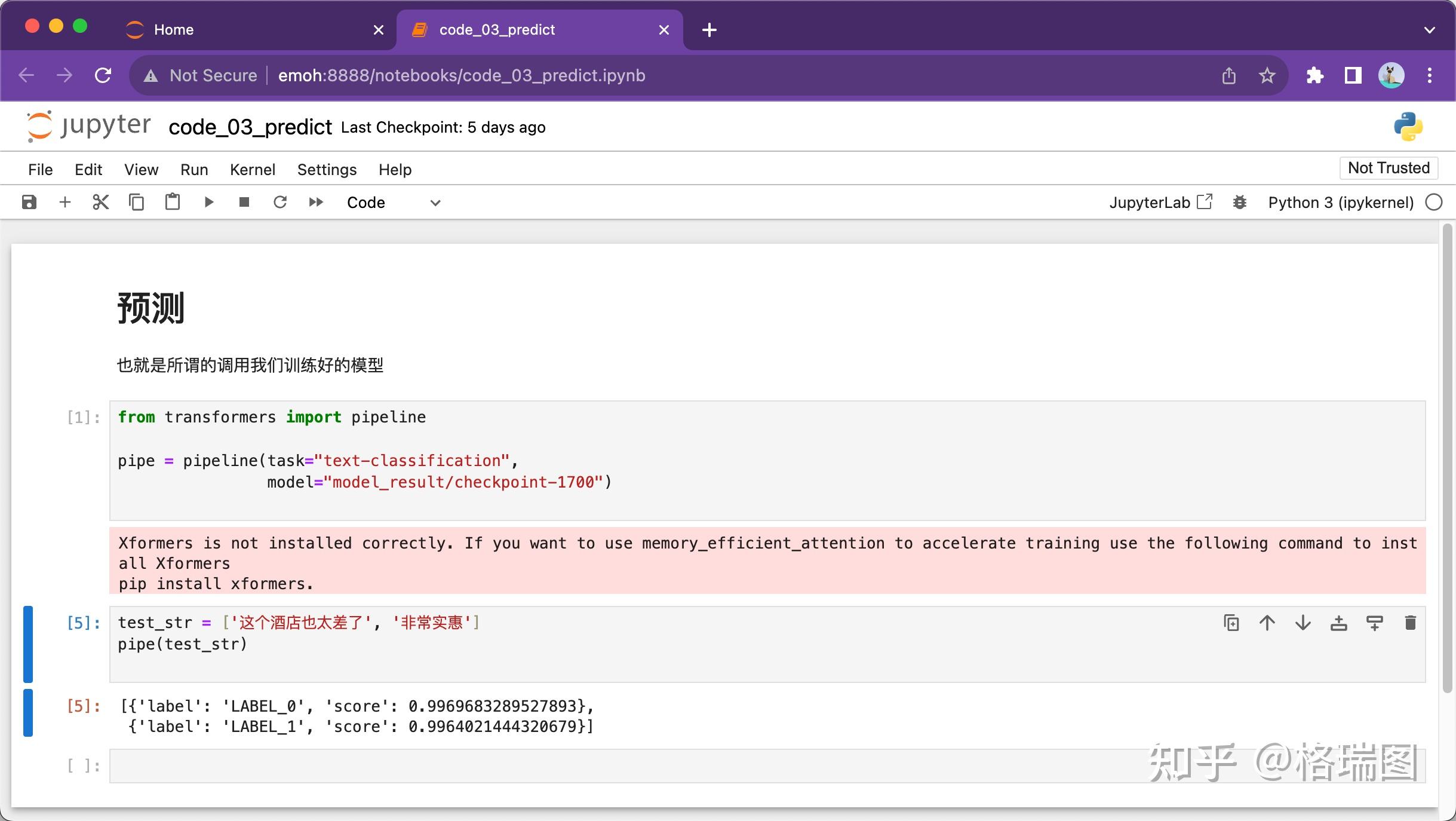The height and width of the screenshot is (821, 1456).
Task: Delete the active cell via trash icon
Action: point(1411,623)
